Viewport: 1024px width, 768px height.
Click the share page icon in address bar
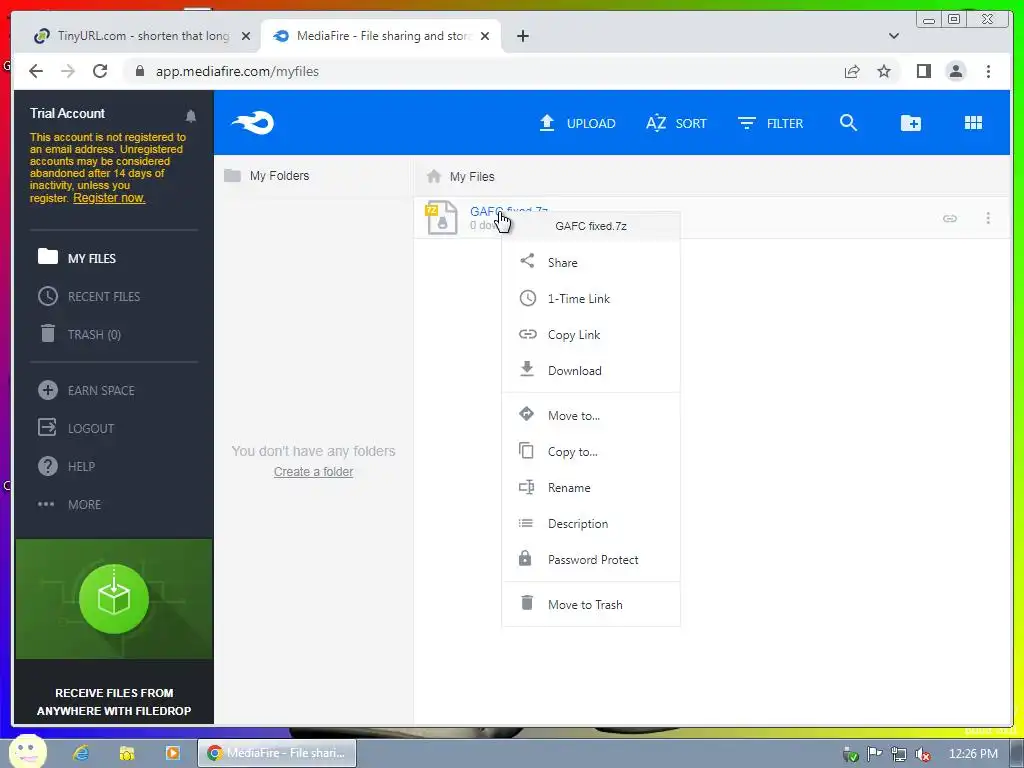point(852,71)
